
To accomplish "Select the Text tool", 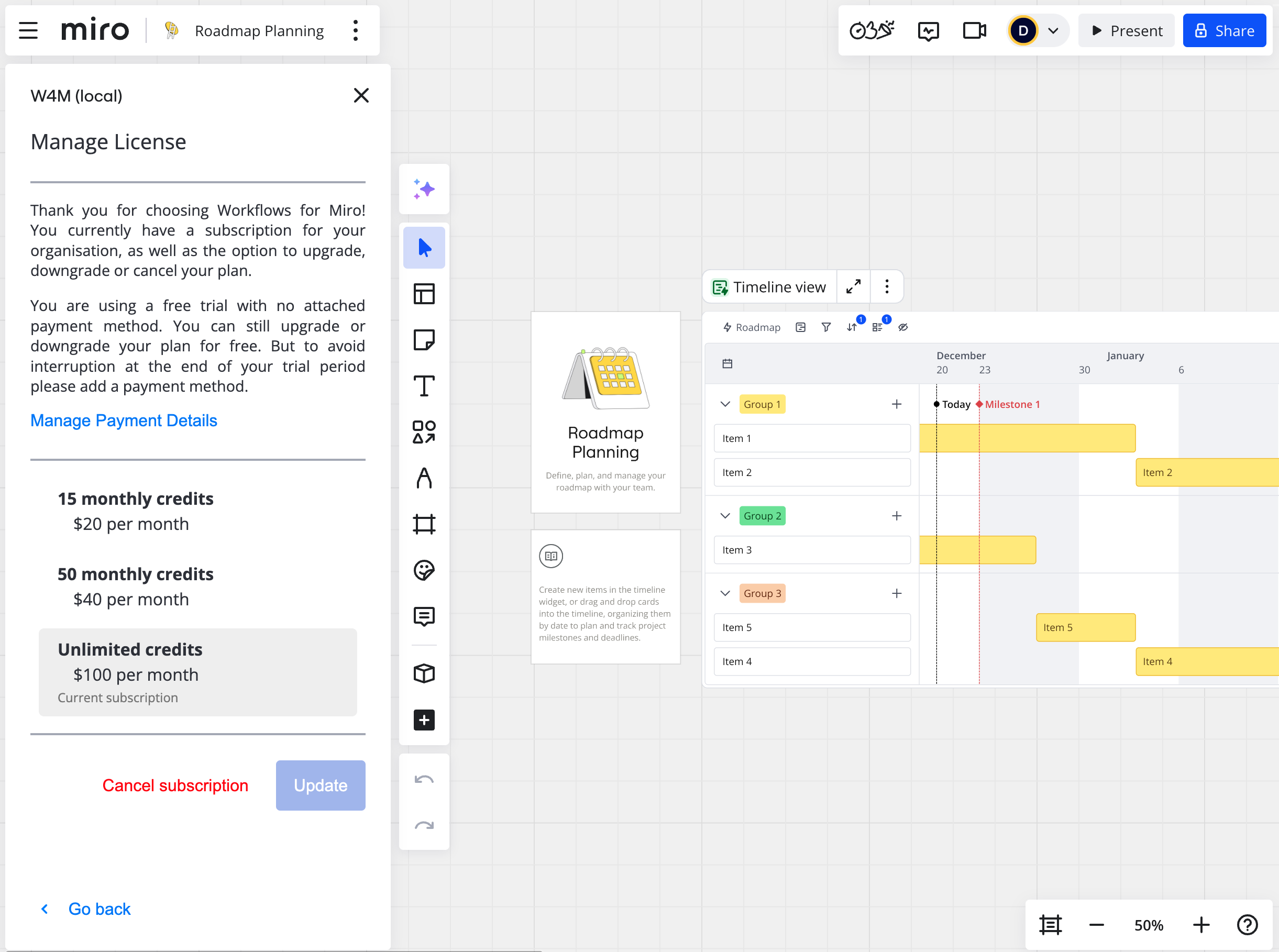I will point(424,386).
